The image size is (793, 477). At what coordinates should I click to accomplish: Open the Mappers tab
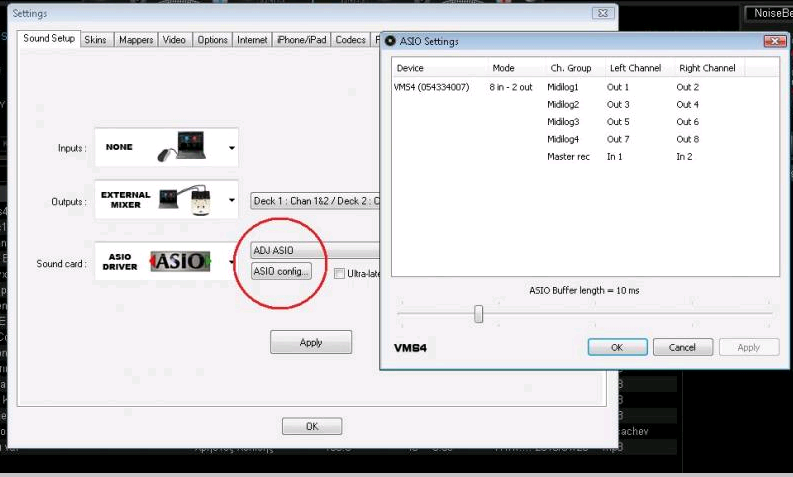coord(135,40)
